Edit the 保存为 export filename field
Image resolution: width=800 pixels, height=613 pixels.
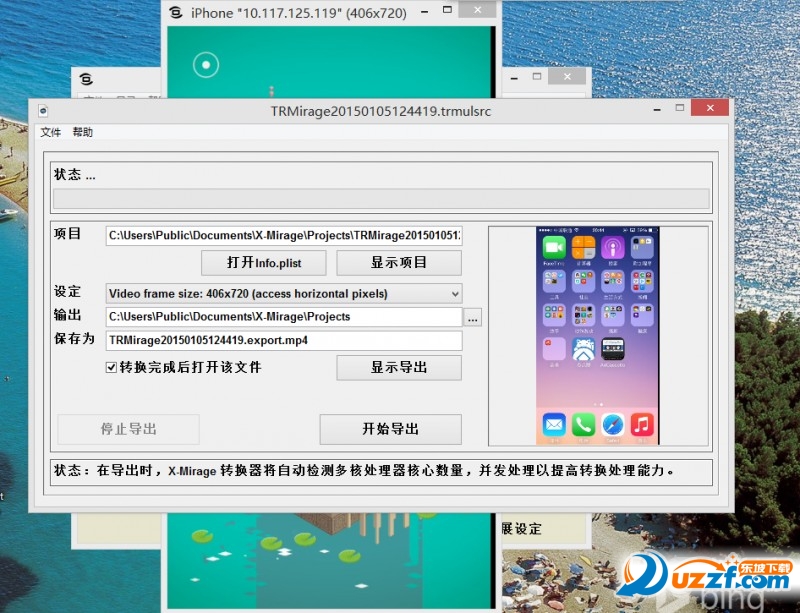click(284, 340)
